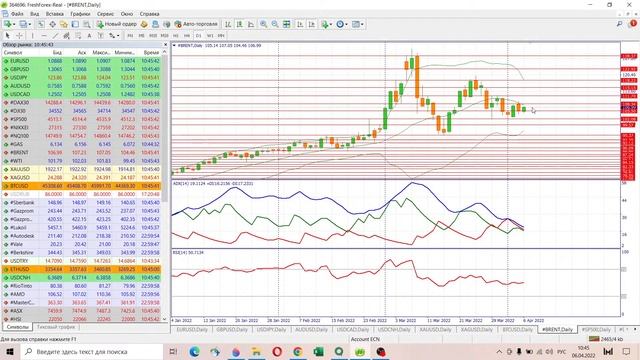Zoom in on the chart

click(264, 24)
